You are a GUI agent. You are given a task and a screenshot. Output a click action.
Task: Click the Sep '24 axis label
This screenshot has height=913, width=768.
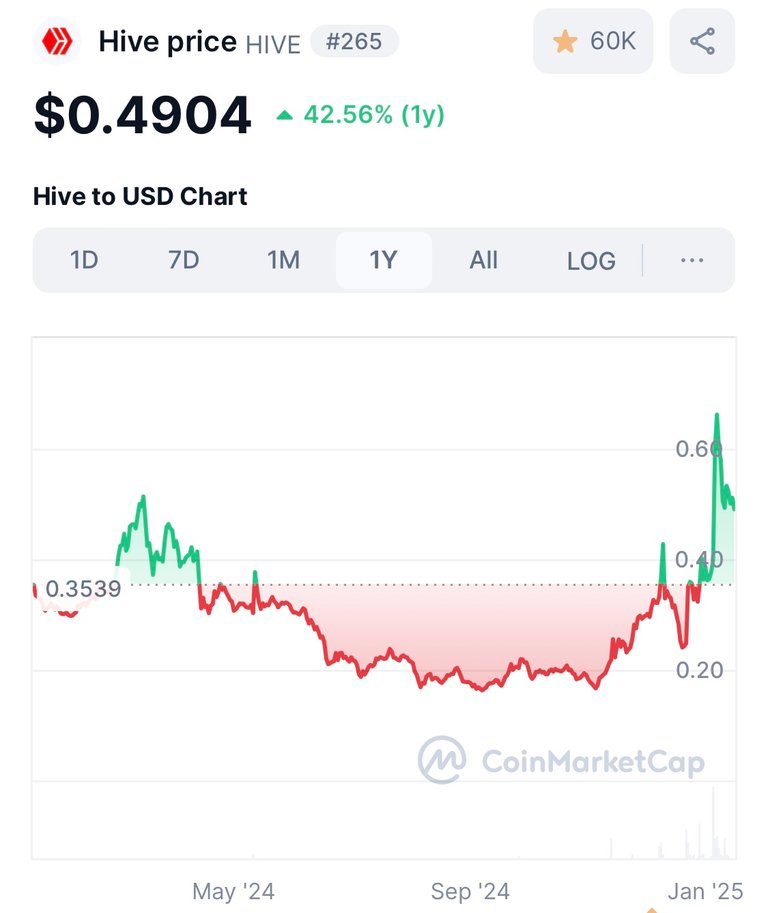tap(470, 891)
